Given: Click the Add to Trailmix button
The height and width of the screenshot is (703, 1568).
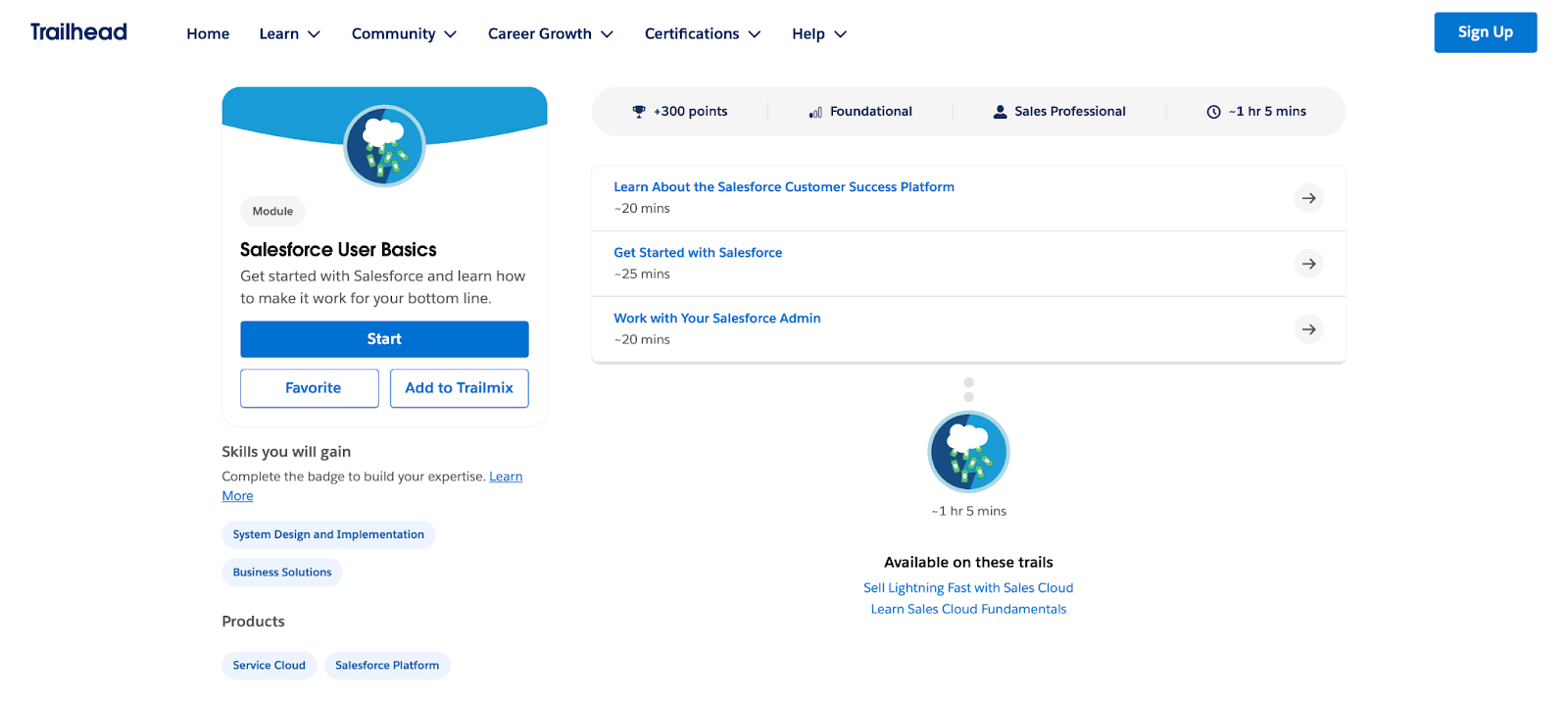Looking at the screenshot, I should [x=459, y=388].
